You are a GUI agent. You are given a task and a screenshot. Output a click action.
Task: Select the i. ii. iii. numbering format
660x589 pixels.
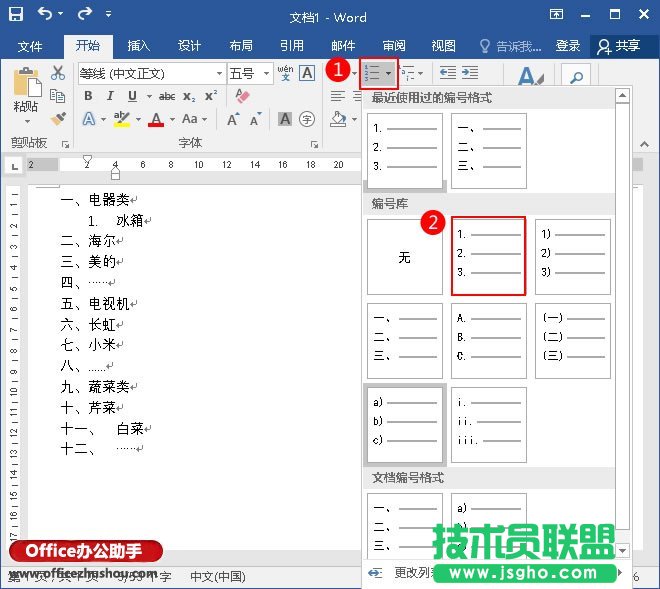pyautogui.click(x=489, y=425)
